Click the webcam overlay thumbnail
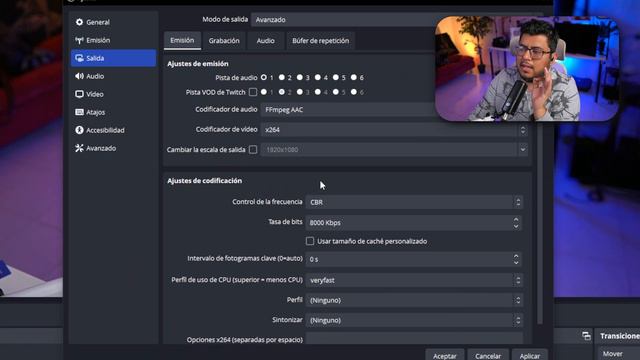 pyautogui.click(x=527, y=69)
